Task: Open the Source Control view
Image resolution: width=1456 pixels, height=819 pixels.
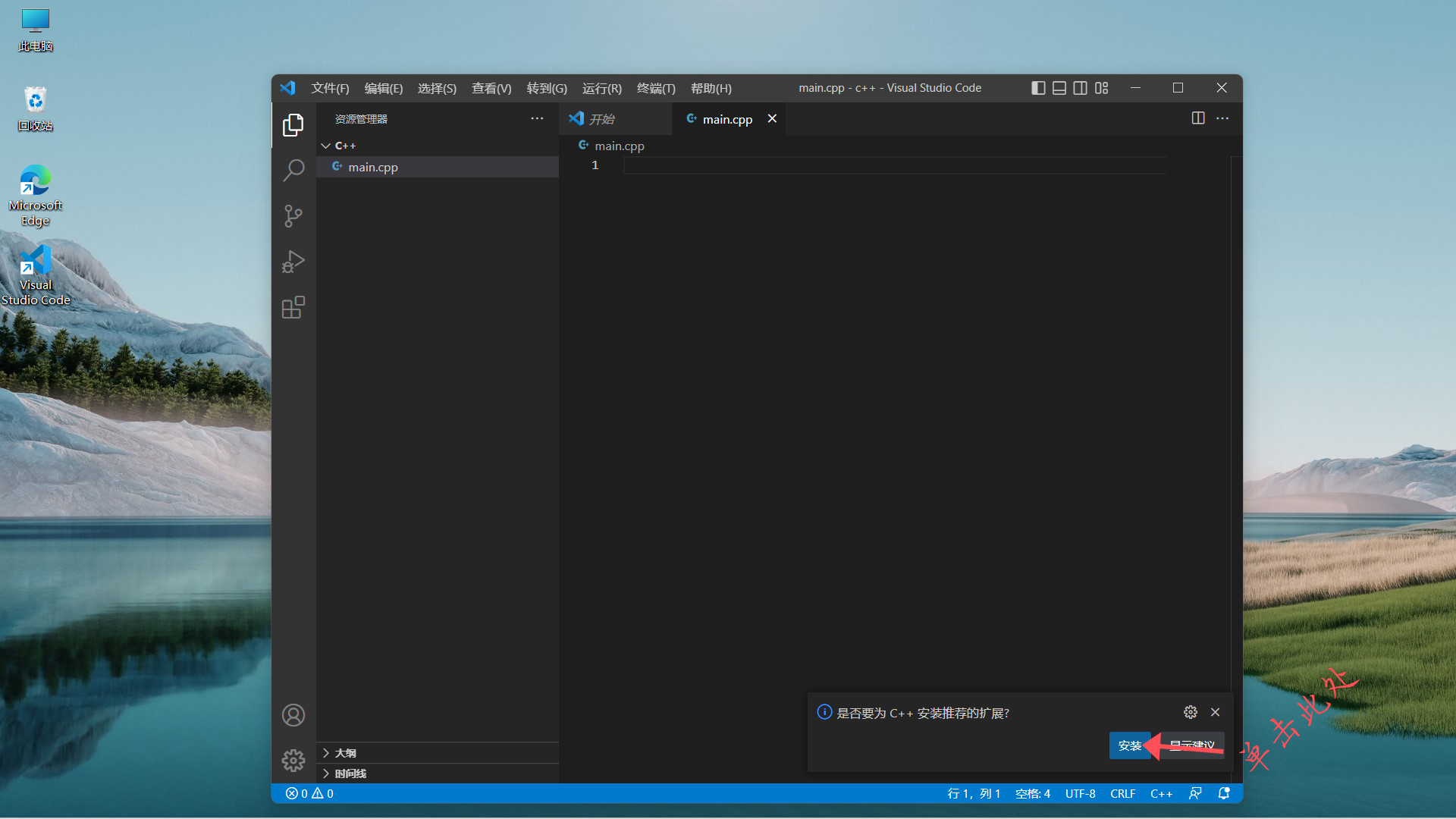Action: 293,216
